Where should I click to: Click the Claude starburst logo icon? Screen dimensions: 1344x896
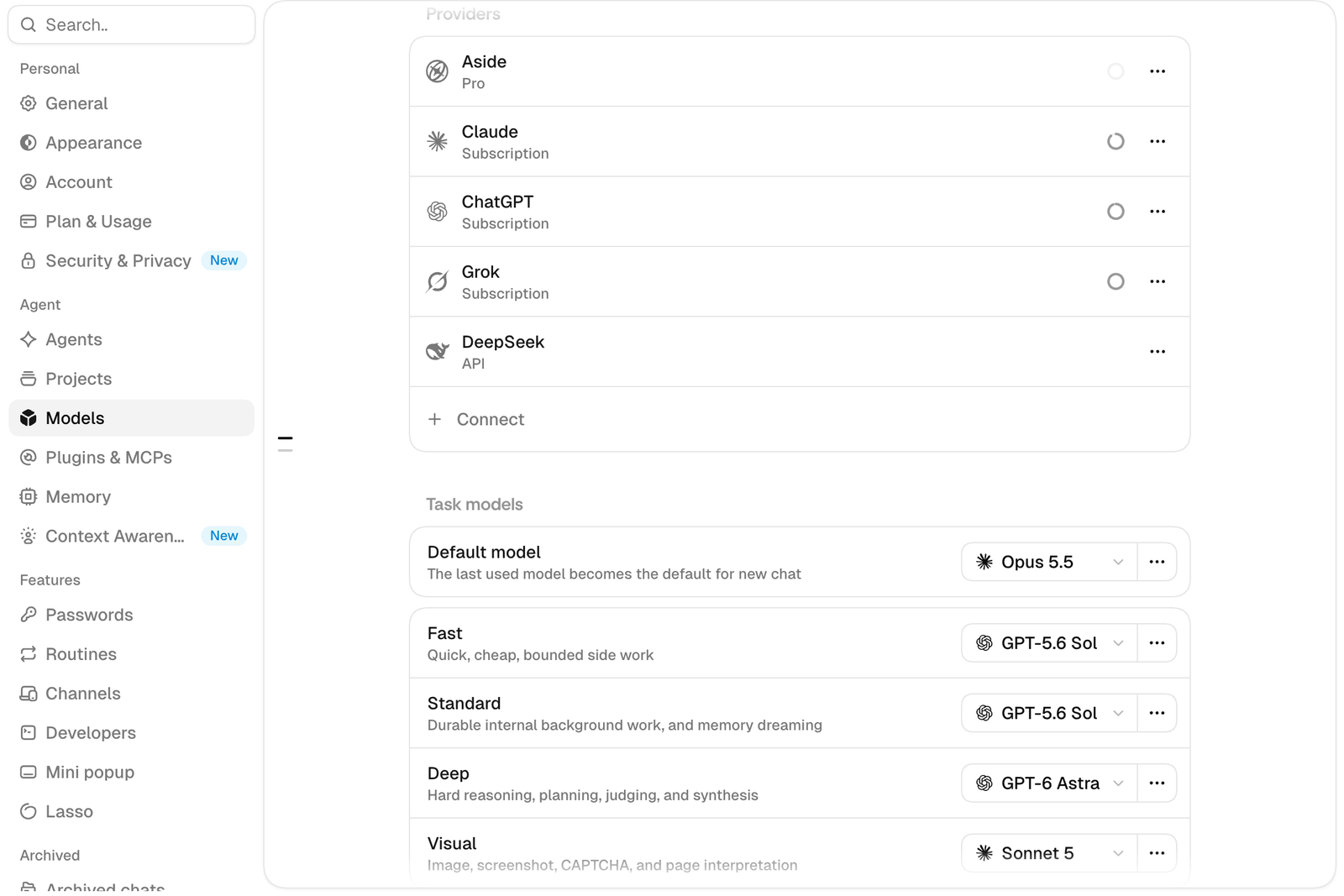click(x=437, y=141)
